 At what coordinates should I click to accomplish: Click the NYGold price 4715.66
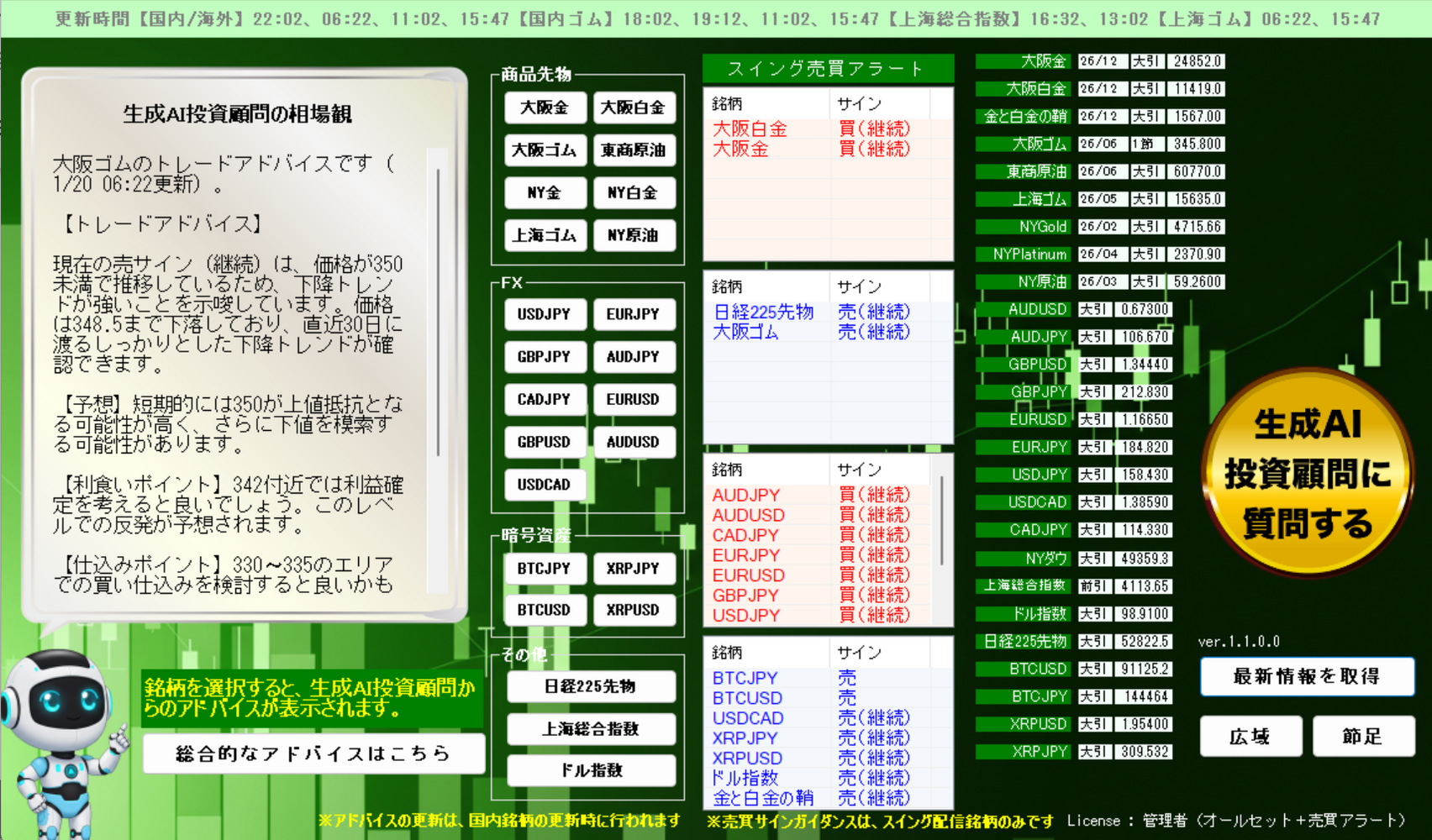(x=1196, y=227)
